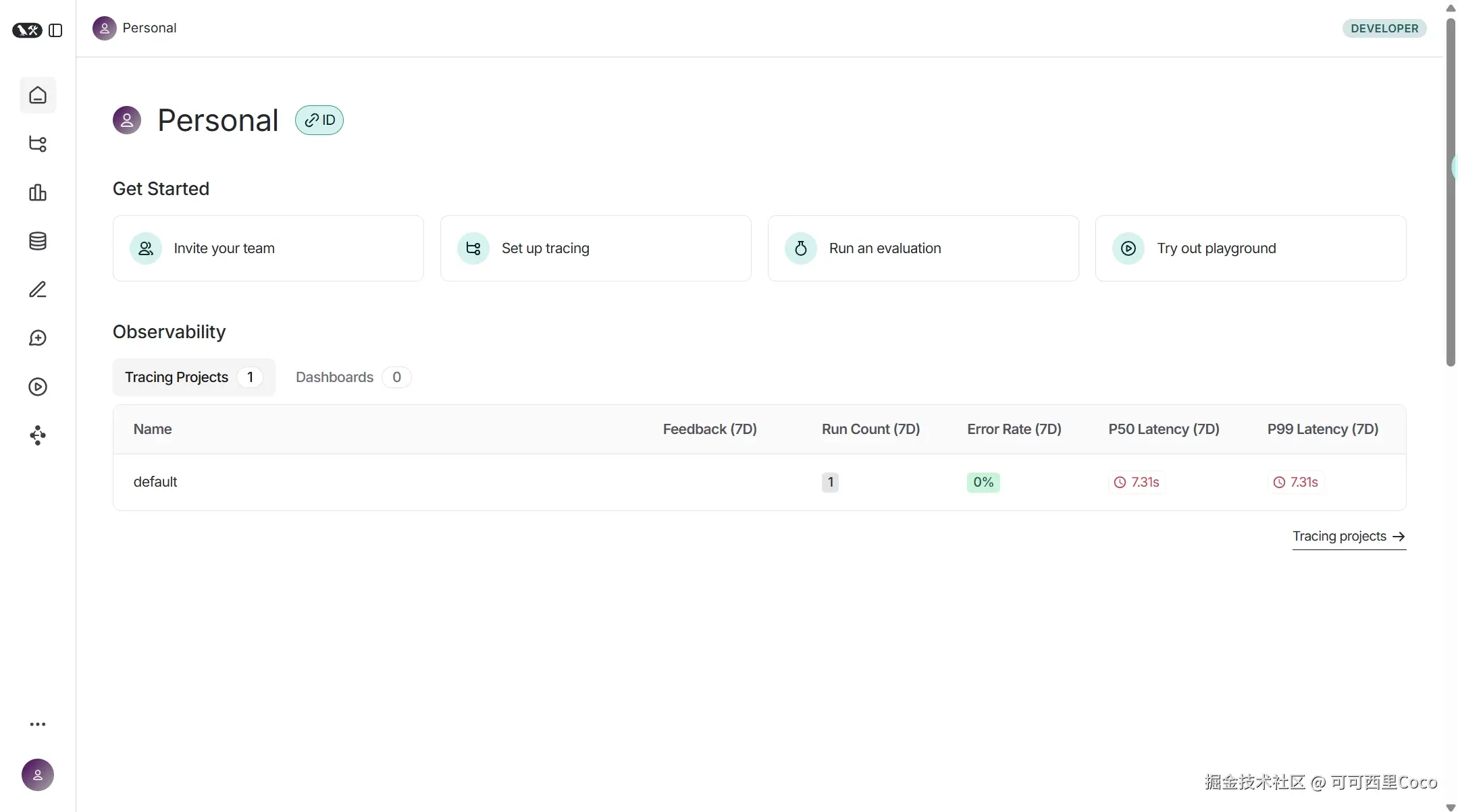1458x812 pixels.
Task: Open Tracing Projects sidebar icon
Action: point(38,144)
